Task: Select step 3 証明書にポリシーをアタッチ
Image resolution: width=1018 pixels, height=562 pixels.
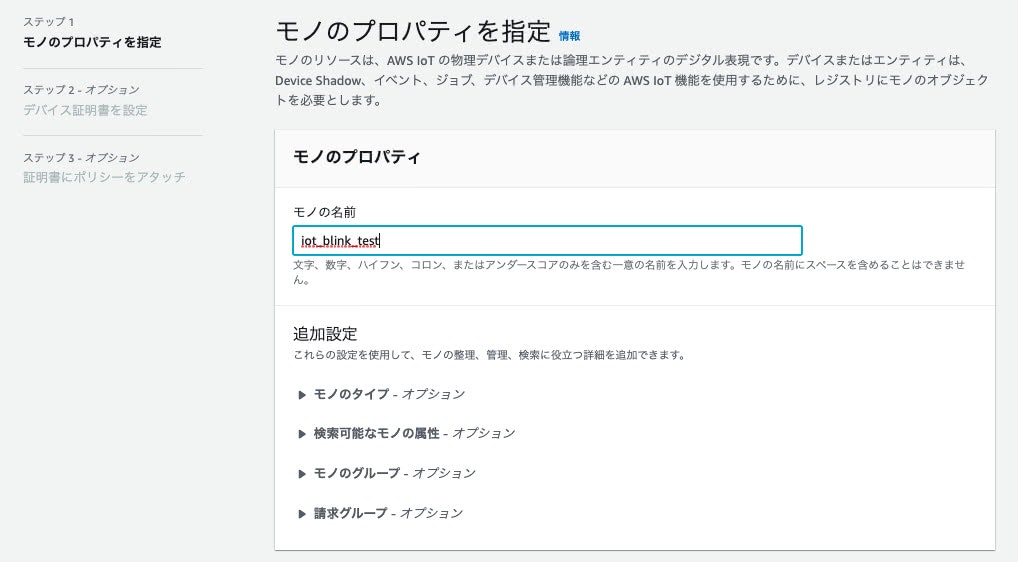Action: click(x=105, y=177)
